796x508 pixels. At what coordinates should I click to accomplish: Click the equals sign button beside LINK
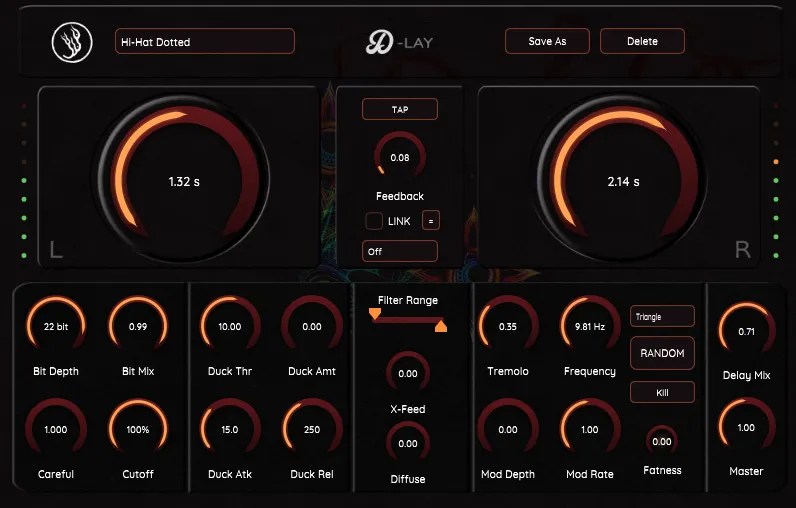[430, 221]
